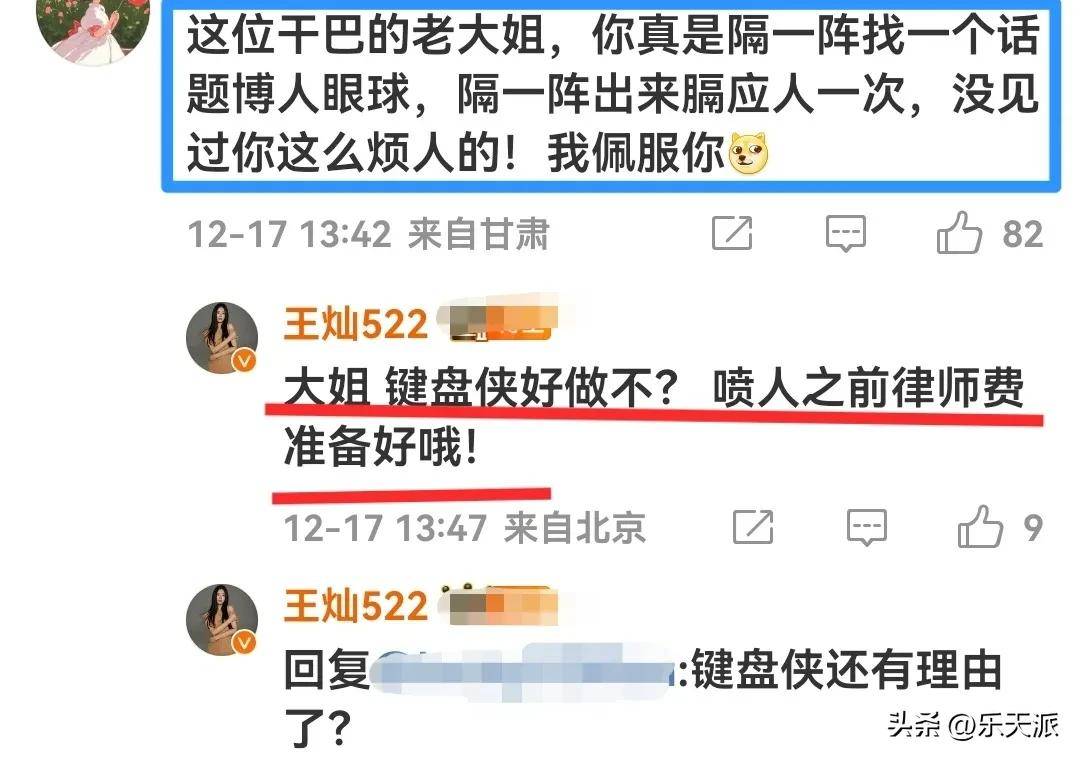Click the username 王灿522 above the lawyer-fee reply

355,324
